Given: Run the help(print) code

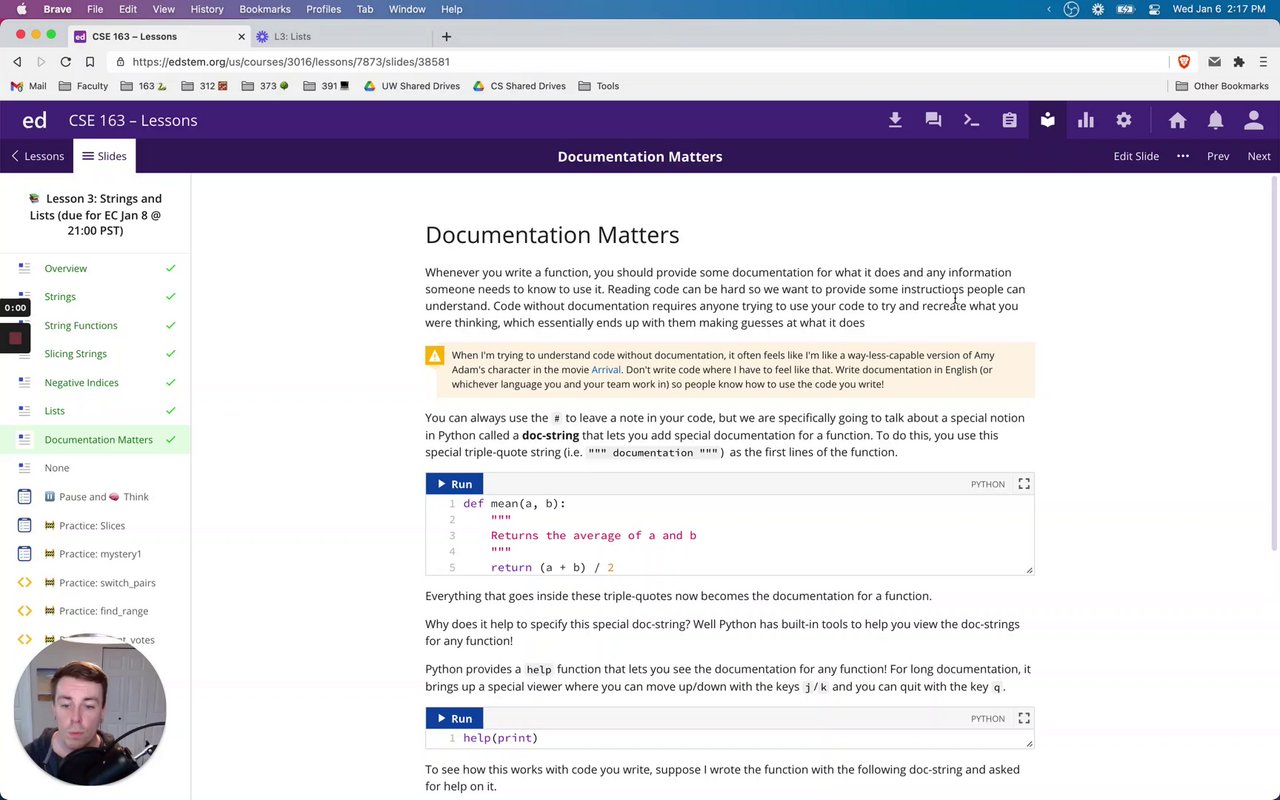Looking at the screenshot, I should click(x=454, y=718).
